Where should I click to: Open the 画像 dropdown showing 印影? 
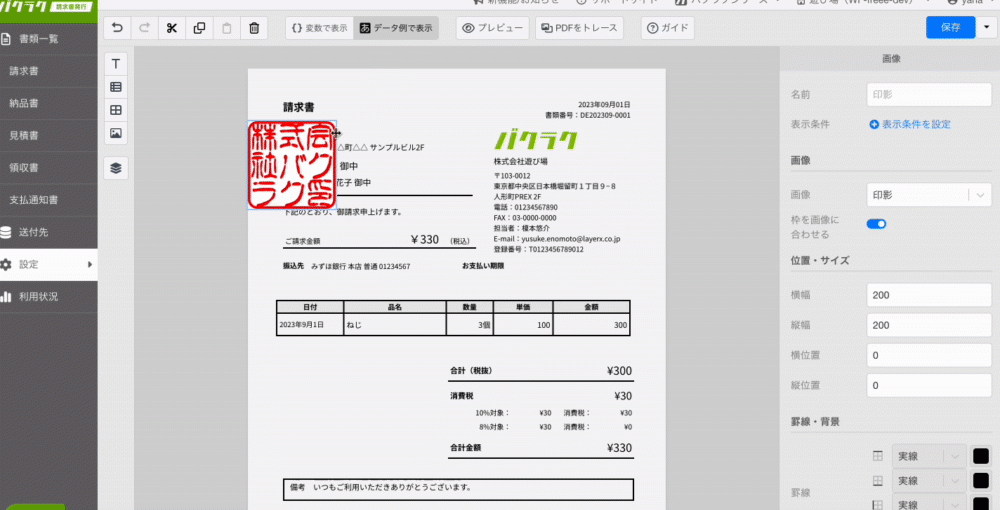tap(929, 195)
